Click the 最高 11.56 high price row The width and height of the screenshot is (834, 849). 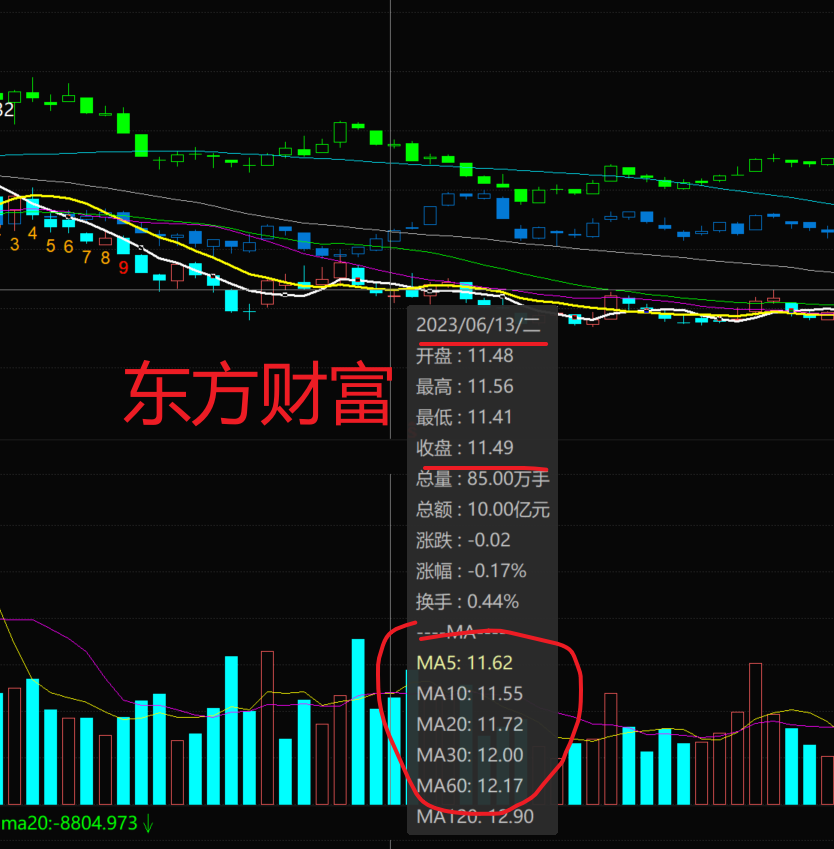pos(465,386)
